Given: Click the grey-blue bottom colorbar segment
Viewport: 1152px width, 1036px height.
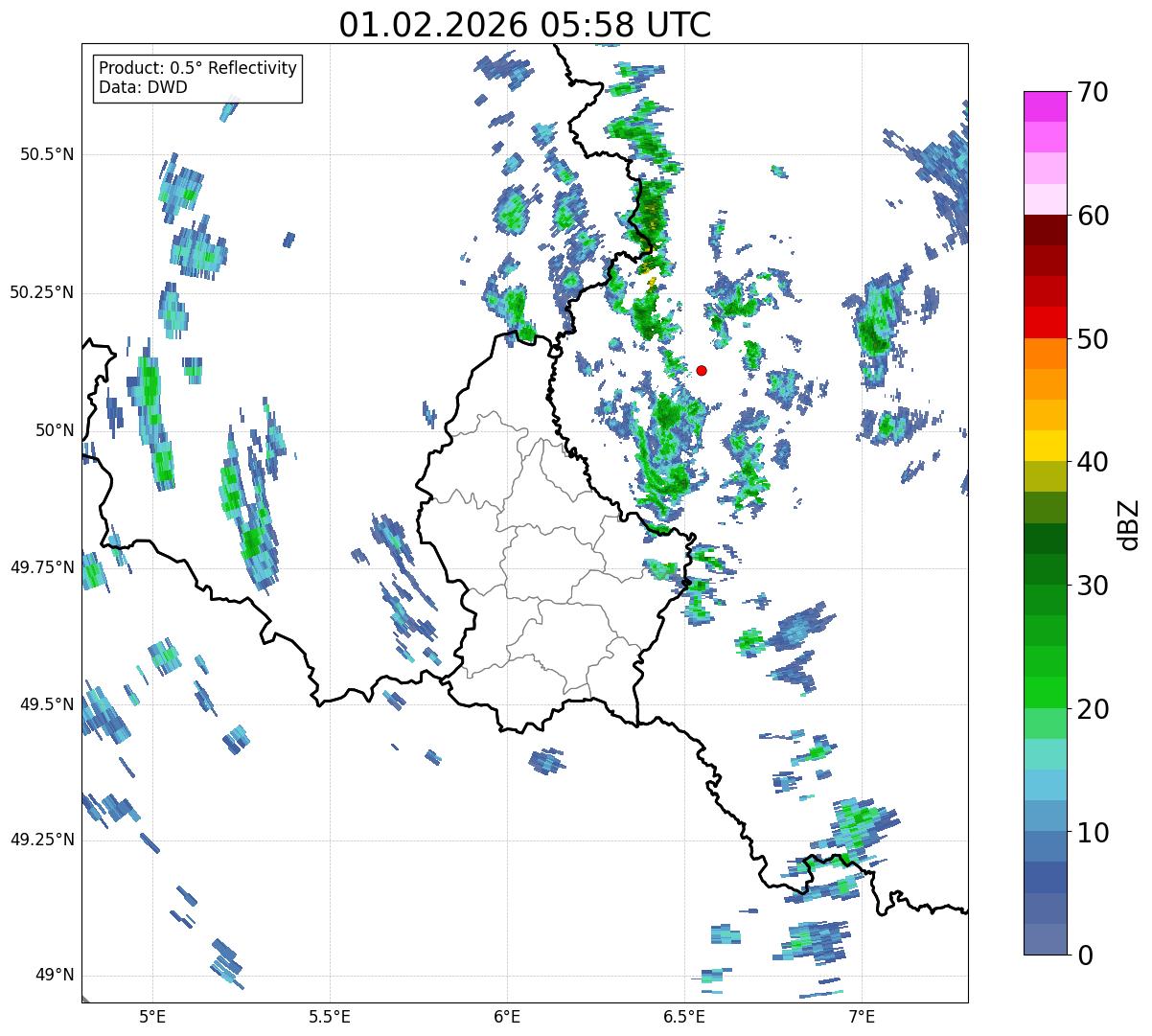Looking at the screenshot, I should click(1045, 939).
